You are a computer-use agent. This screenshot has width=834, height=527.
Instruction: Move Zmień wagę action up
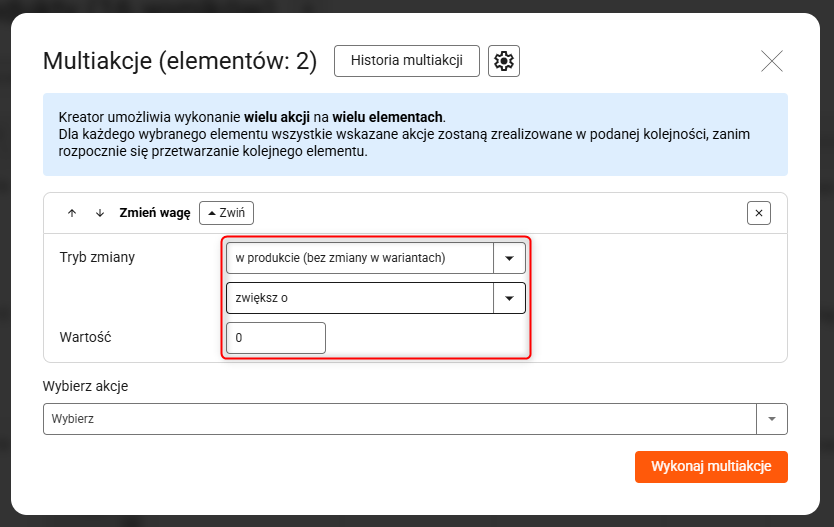[x=72, y=213]
